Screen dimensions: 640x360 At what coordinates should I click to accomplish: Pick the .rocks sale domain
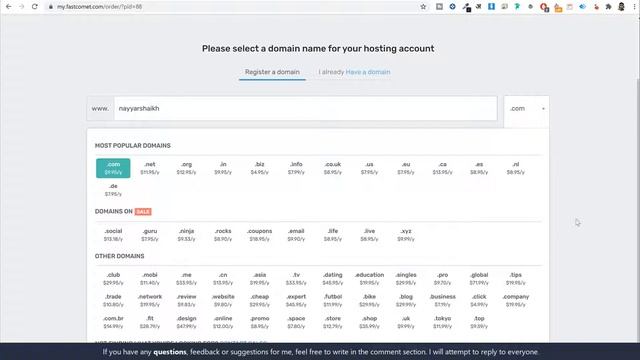coord(223,235)
